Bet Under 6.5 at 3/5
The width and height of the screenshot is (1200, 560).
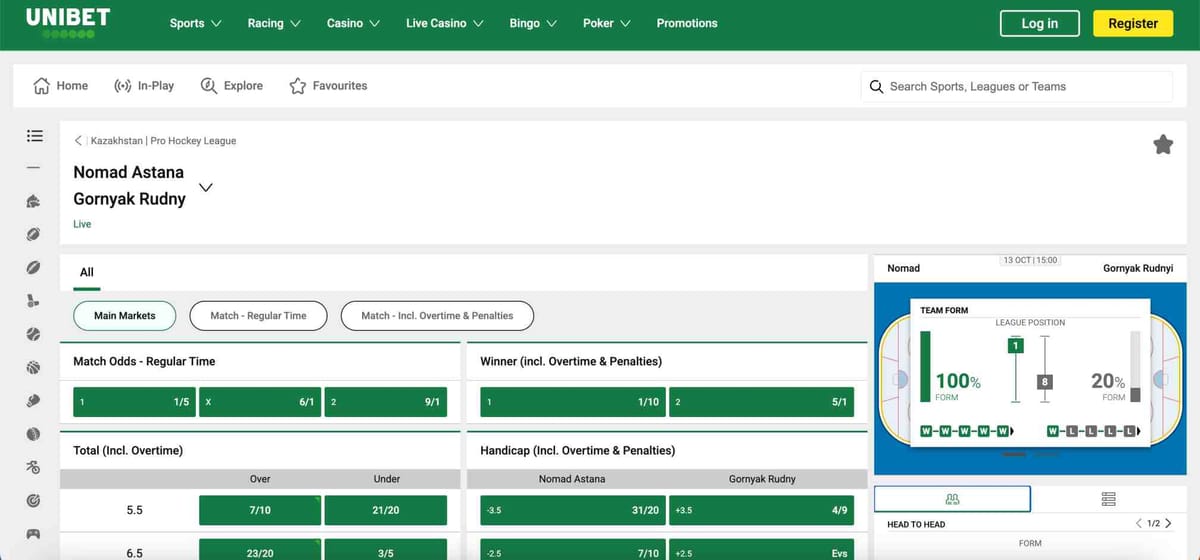pos(385,550)
